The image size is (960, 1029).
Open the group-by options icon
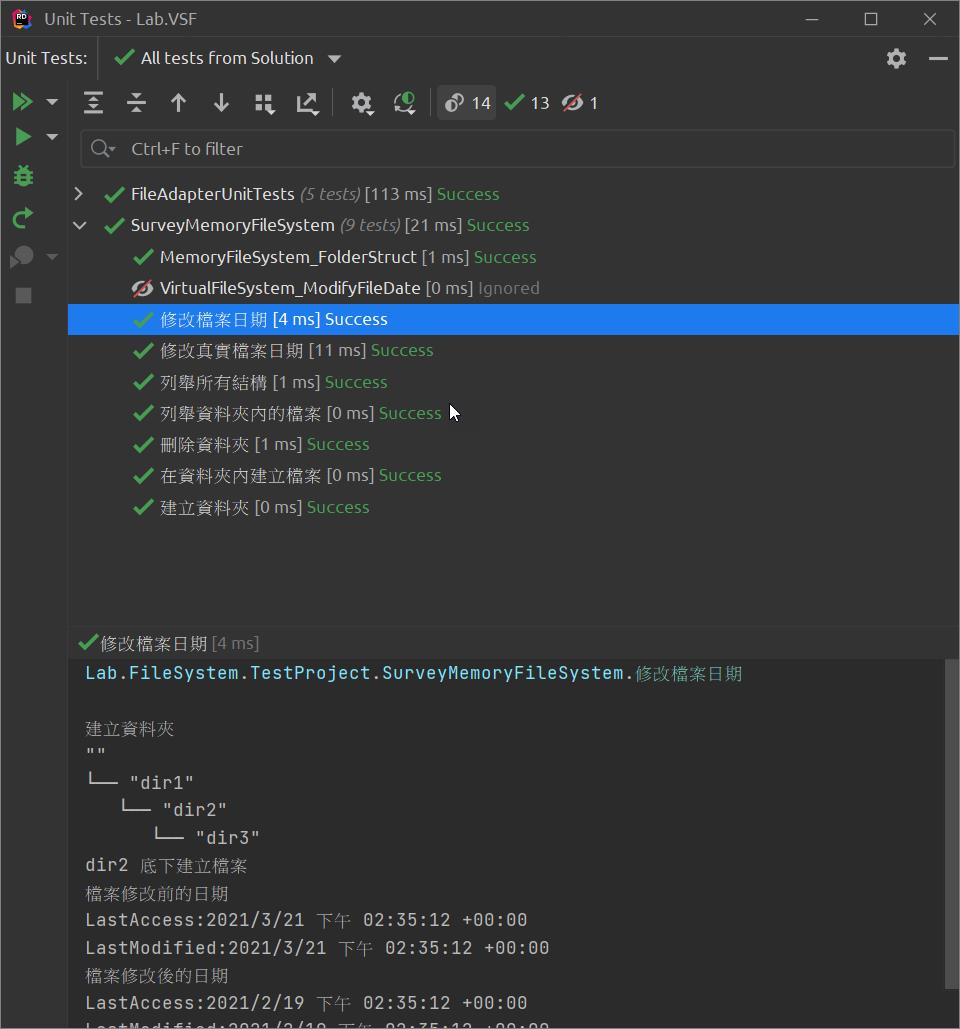point(264,104)
